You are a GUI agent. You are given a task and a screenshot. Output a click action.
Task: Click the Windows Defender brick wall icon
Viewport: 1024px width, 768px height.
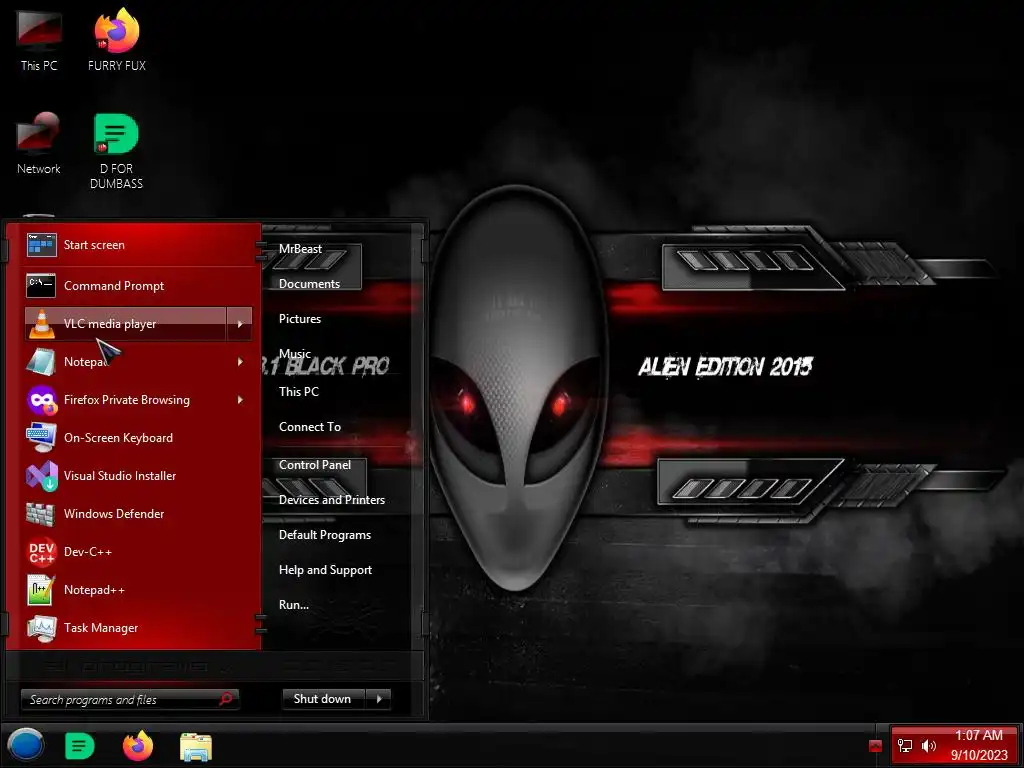[x=41, y=514]
